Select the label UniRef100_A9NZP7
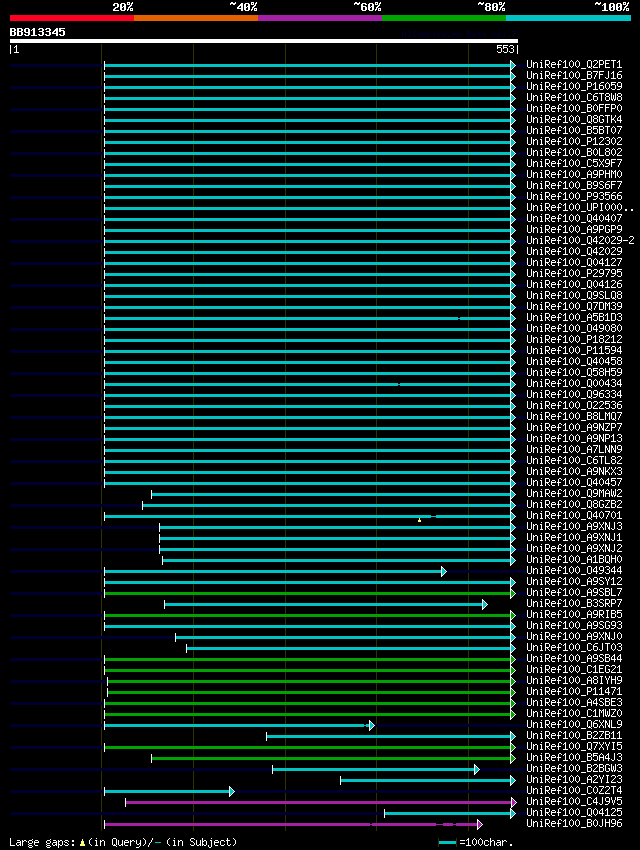The image size is (640, 850). point(574,427)
